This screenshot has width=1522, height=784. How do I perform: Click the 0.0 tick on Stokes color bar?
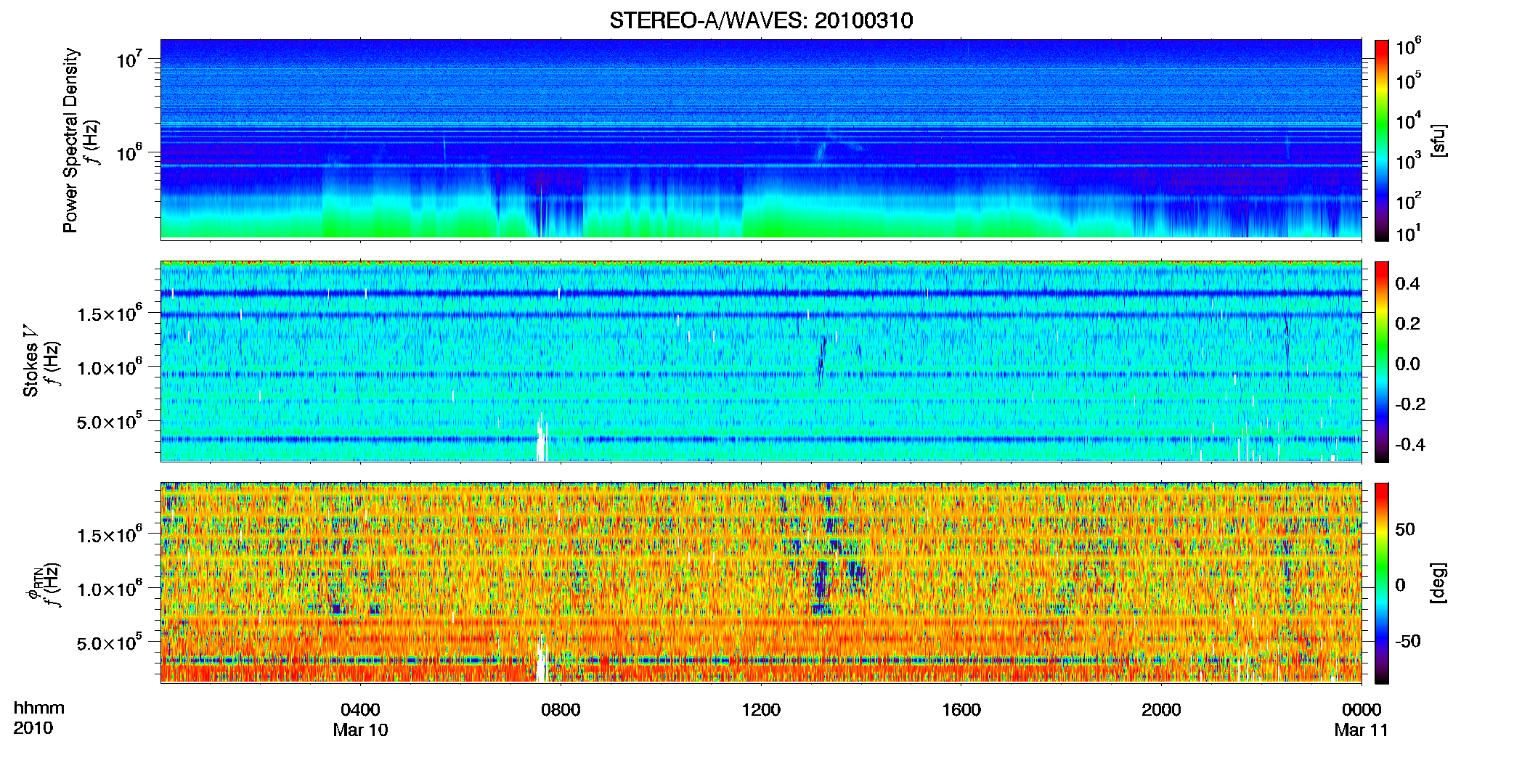[1407, 364]
